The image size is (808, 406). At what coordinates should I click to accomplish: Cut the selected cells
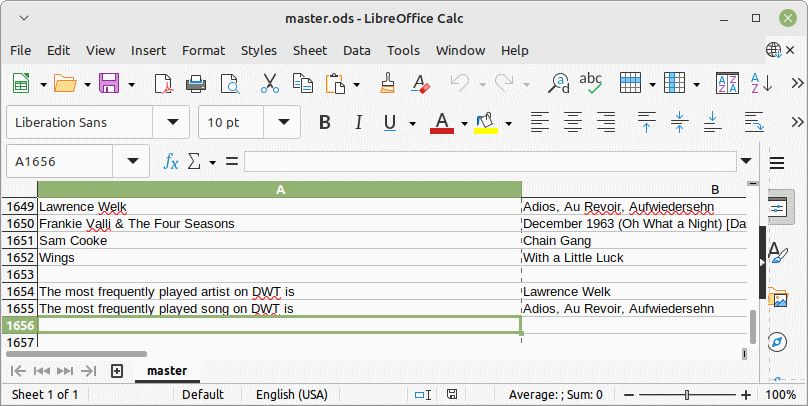coord(270,83)
